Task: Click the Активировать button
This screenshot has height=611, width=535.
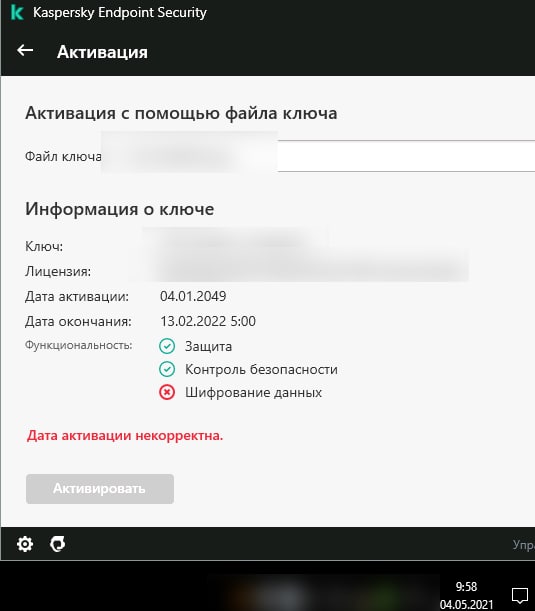Action: pyautogui.click(x=100, y=489)
